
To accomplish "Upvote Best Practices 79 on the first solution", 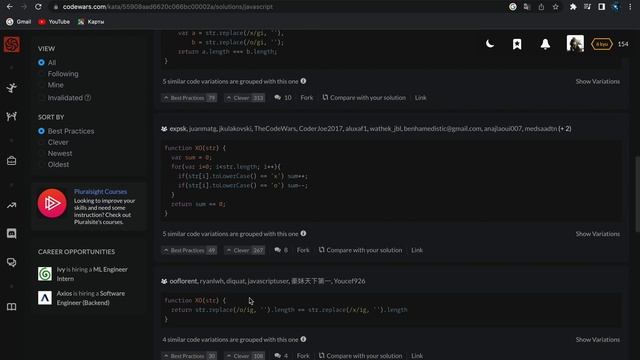I will click(189, 98).
